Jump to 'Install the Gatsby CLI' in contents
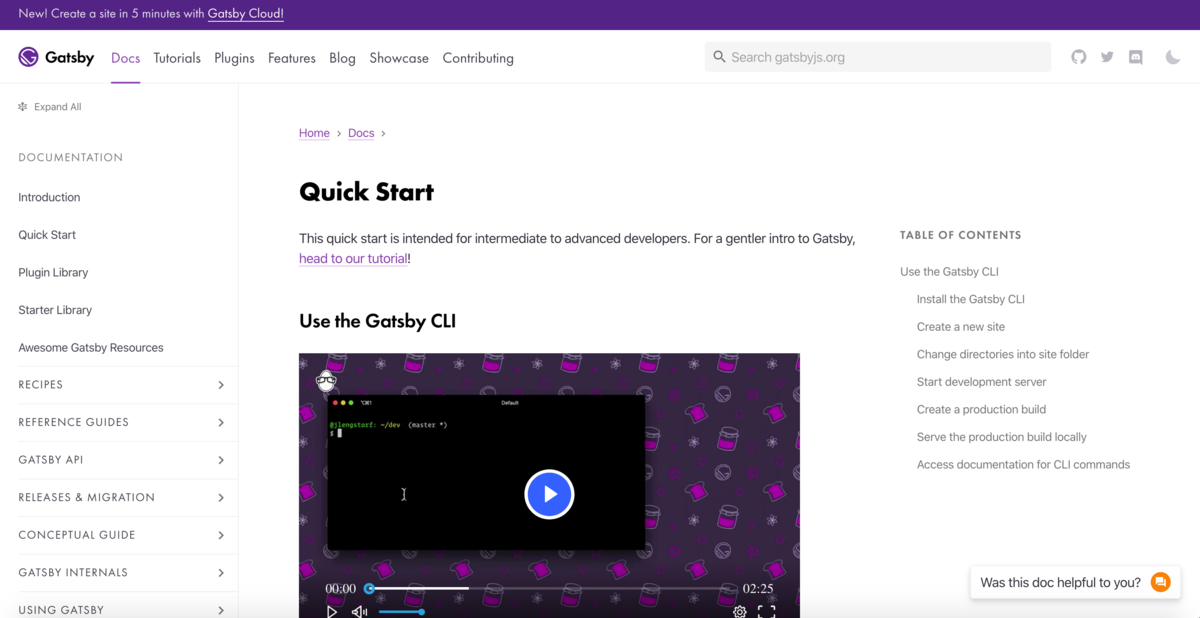Image resolution: width=1200 pixels, height=618 pixels. tap(971, 299)
